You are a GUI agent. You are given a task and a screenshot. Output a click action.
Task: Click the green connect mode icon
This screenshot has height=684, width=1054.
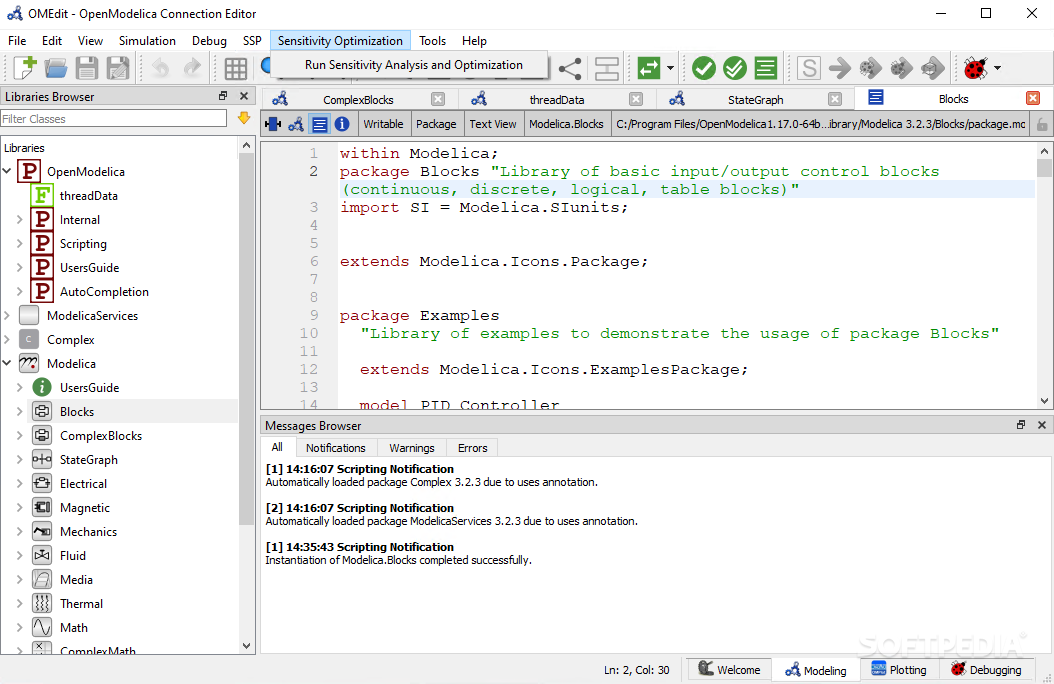pyautogui.click(x=649, y=68)
